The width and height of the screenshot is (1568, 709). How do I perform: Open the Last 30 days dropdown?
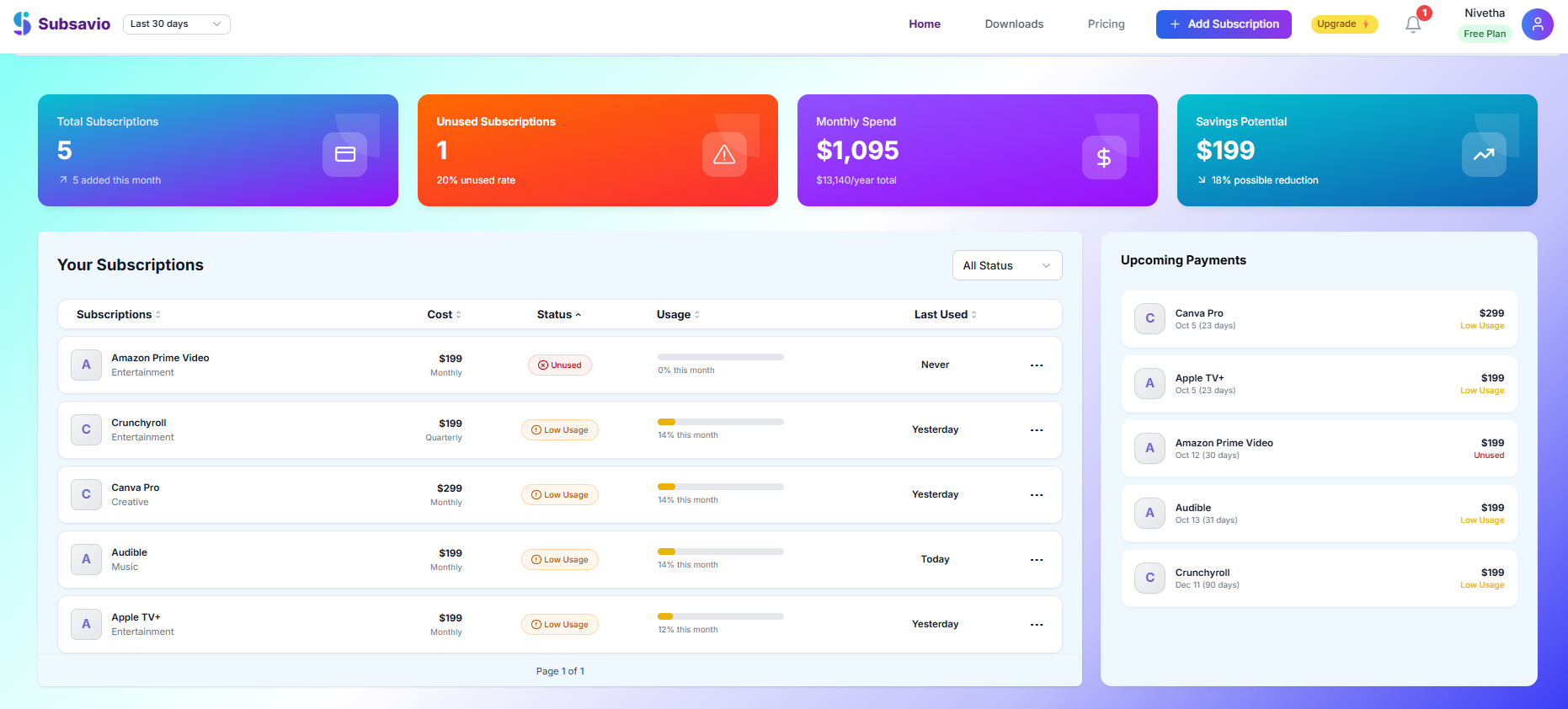tap(176, 24)
